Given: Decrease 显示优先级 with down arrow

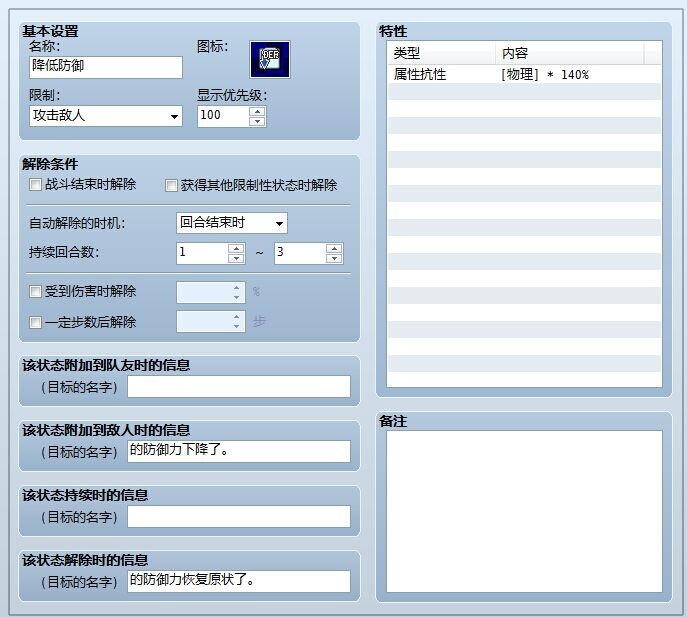Looking at the screenshot, I should click(x=257, y=121).
